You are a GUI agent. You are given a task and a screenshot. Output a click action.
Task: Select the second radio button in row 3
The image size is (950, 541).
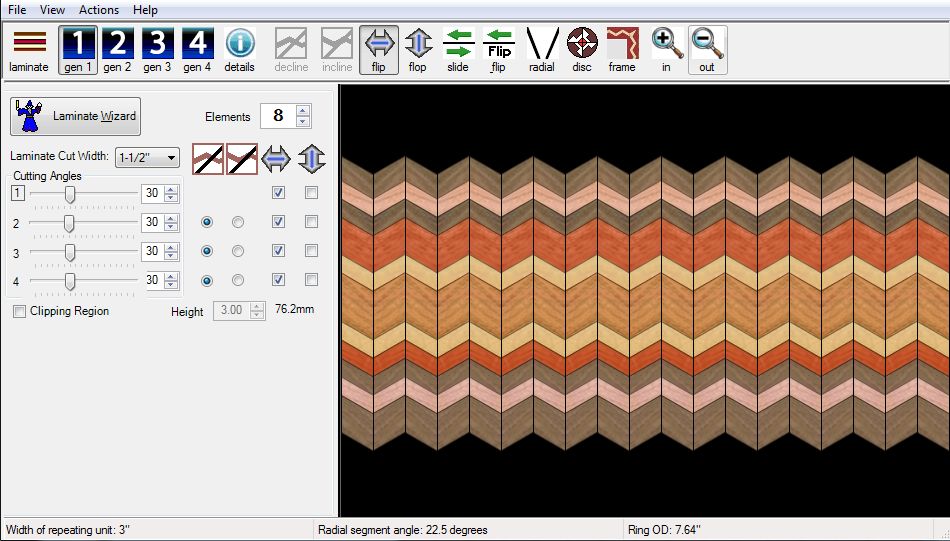238,251
